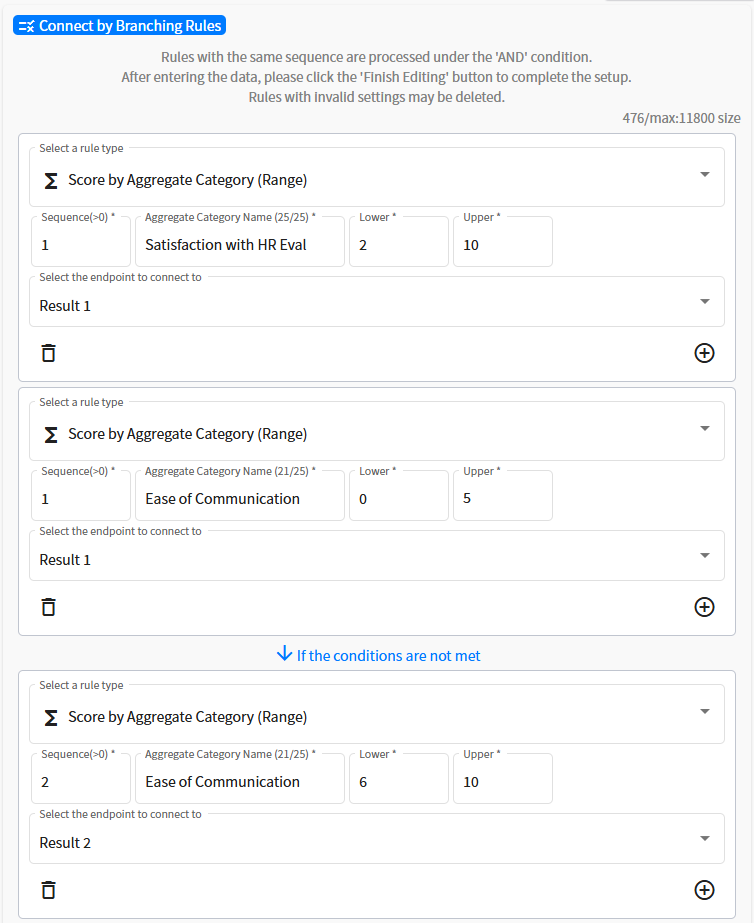Edit sequence field containing 2
Screen dimensions: 754x923
pos(81,779)
